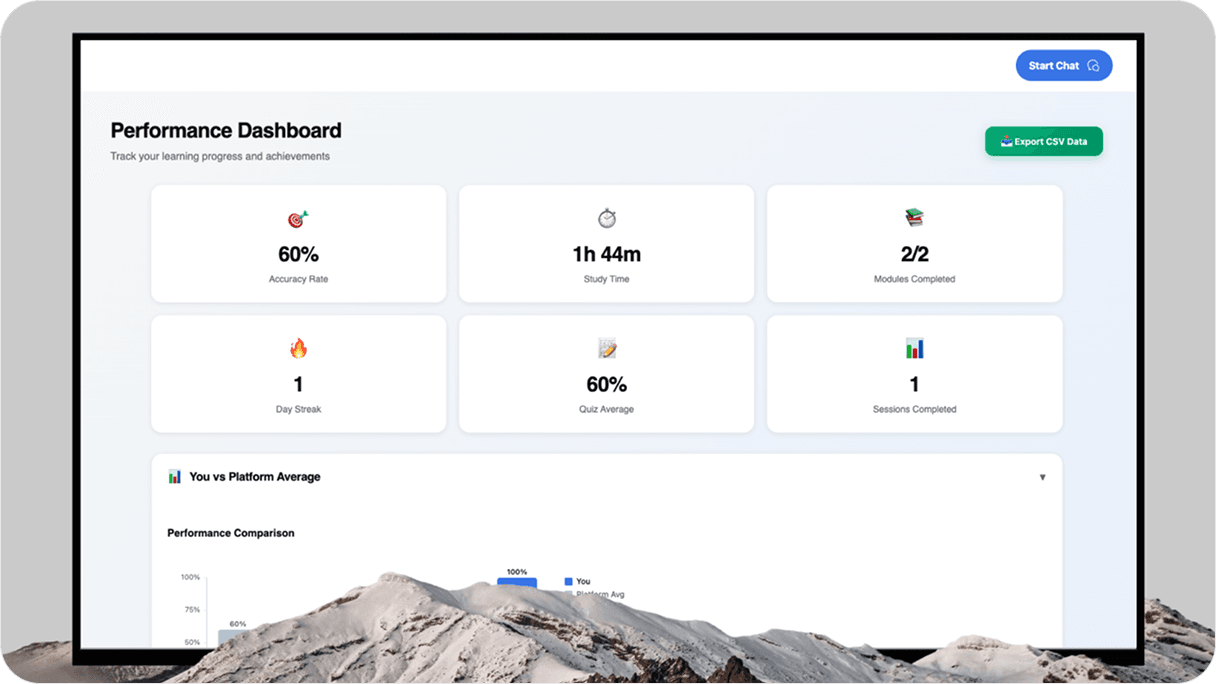
Task: Select the 60% gray bar in chart
Action: (233, 638)
